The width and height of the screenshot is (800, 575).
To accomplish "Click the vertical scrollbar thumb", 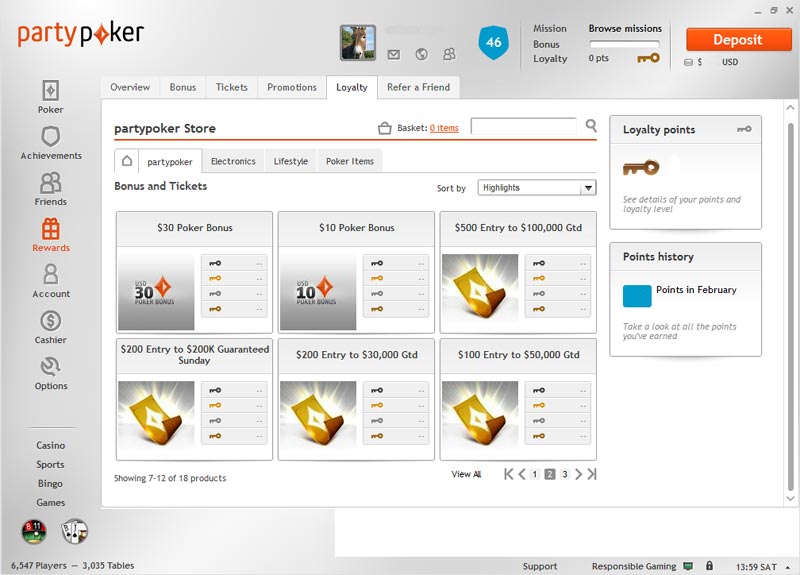I will point(791,306).
